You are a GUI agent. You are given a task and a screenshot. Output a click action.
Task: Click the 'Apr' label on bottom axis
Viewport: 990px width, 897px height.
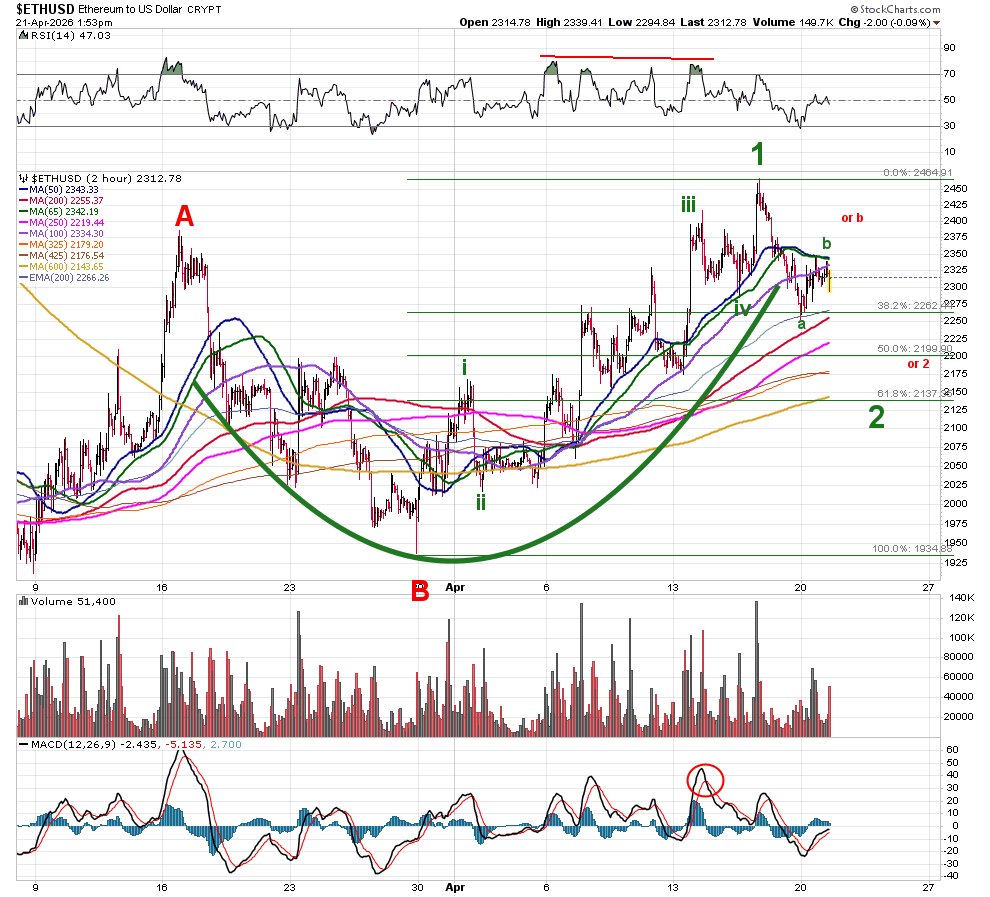click(455, 888)
